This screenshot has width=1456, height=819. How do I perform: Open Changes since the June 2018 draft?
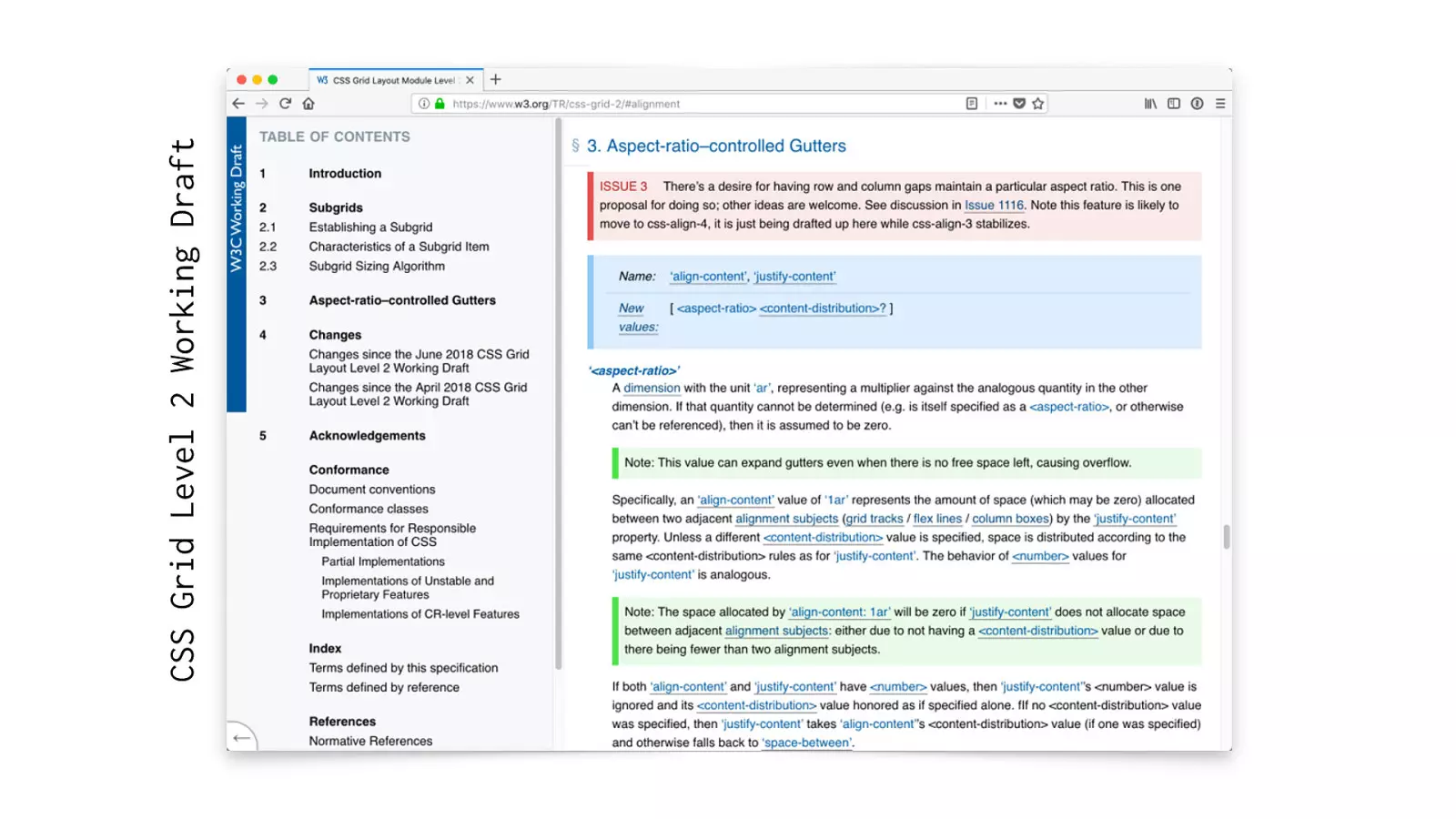pyautogui.click(x=419, y=361)
